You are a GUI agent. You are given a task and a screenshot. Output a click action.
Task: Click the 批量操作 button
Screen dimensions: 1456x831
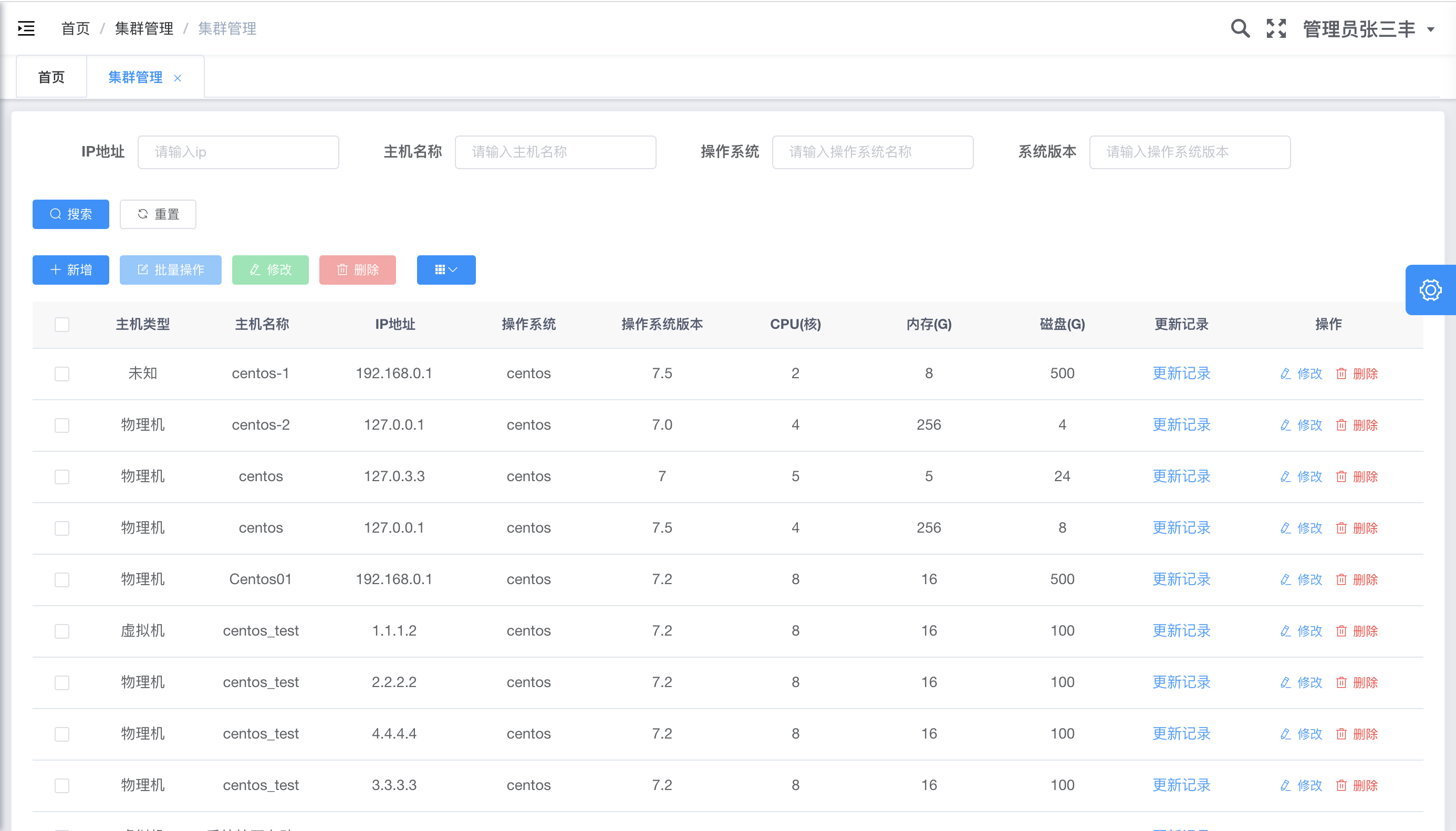171,270
